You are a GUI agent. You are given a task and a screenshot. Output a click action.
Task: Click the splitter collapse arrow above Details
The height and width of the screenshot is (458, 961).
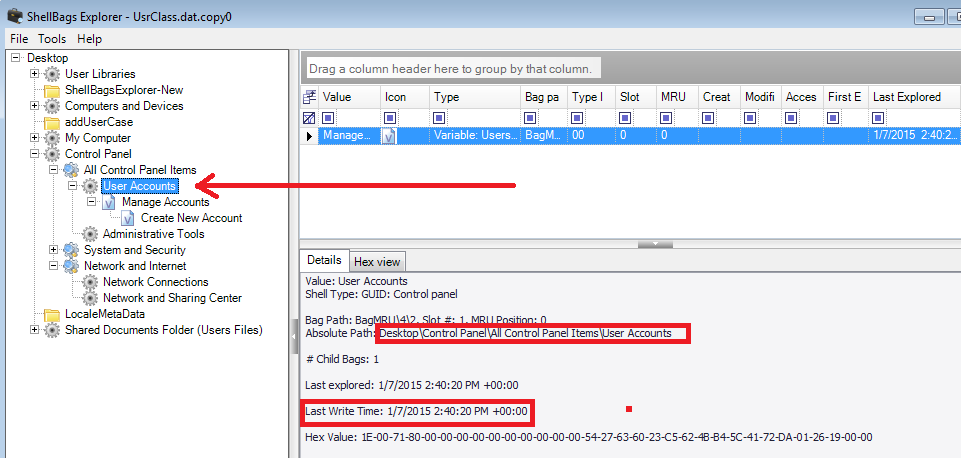(654, 243)
